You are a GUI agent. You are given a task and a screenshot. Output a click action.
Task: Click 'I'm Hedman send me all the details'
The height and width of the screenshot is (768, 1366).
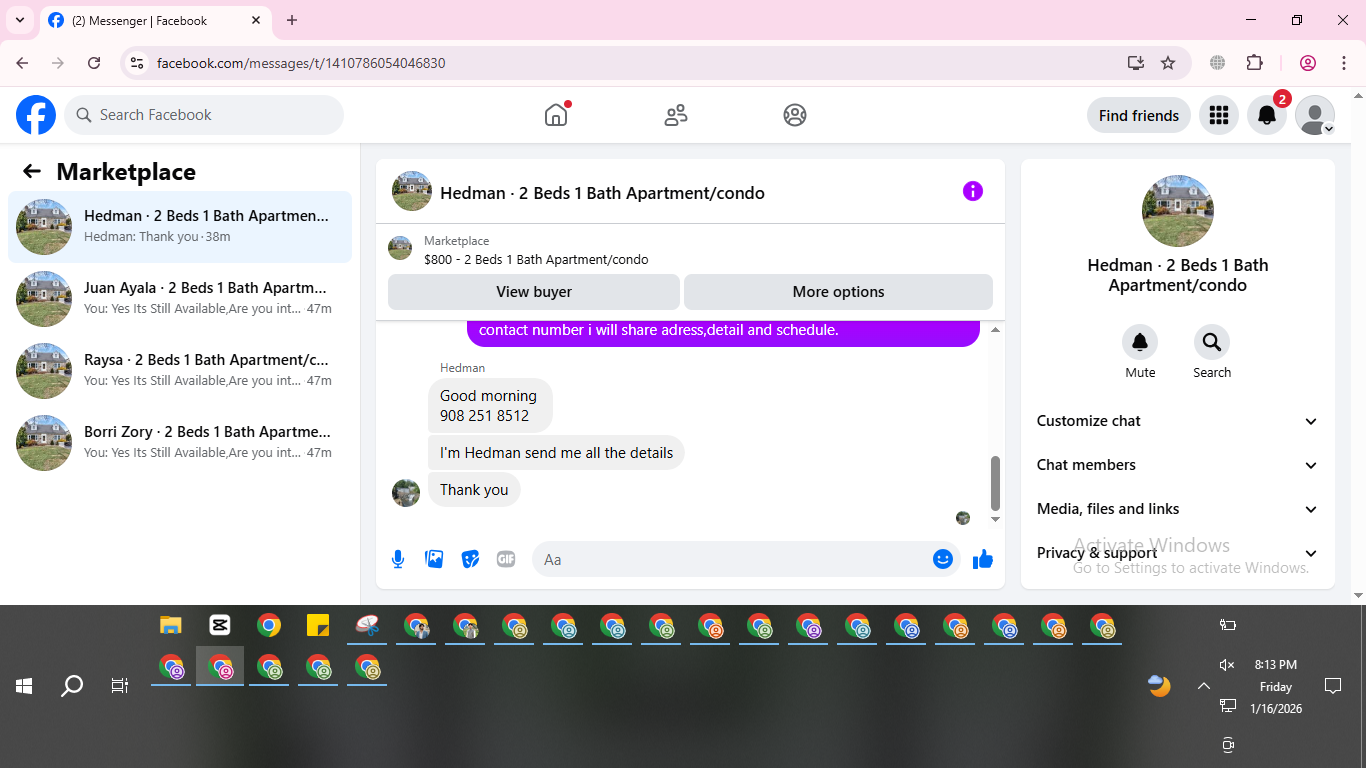coord(556,453)
